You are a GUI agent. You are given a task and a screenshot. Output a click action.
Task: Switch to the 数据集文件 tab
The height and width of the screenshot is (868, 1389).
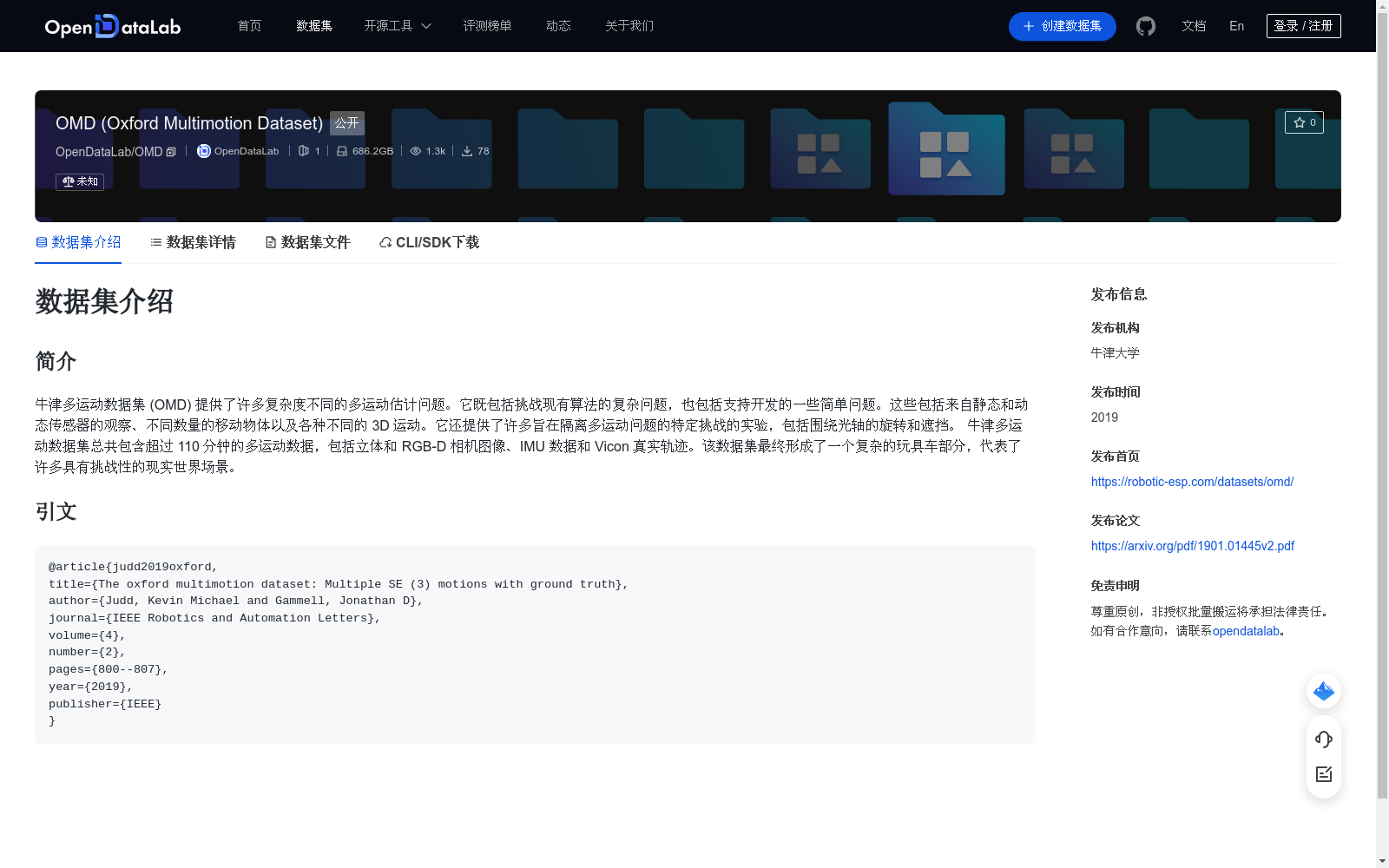pyautogui.click(x=307, y=242)
